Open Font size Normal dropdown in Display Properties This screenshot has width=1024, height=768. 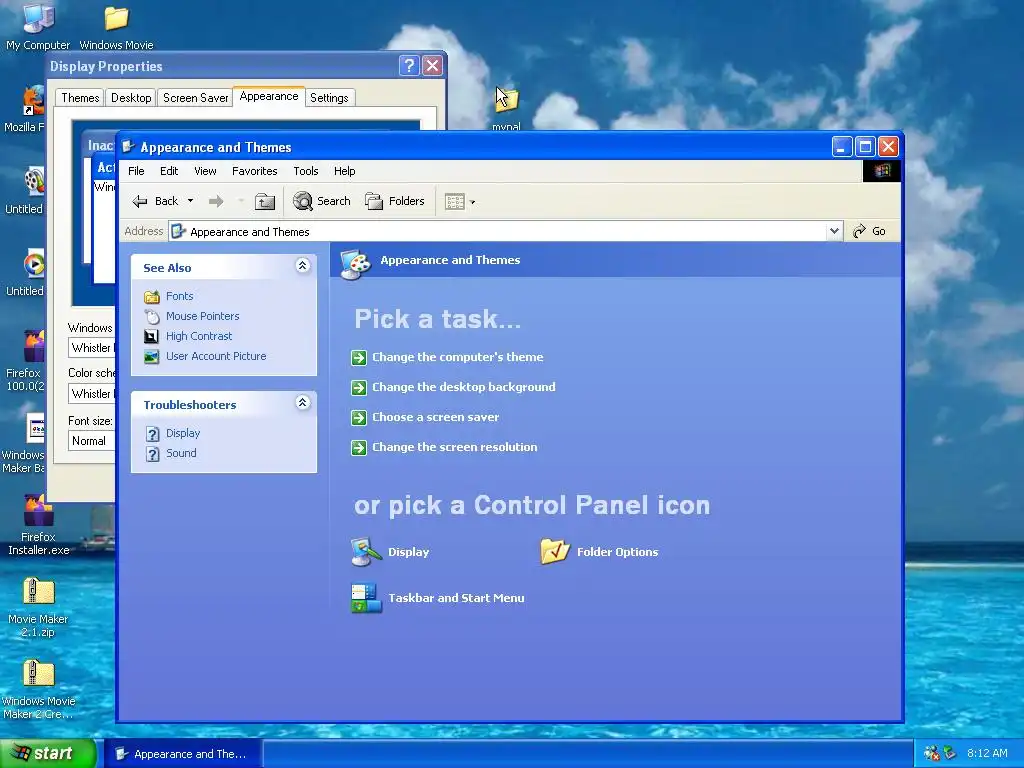(92, 441)
